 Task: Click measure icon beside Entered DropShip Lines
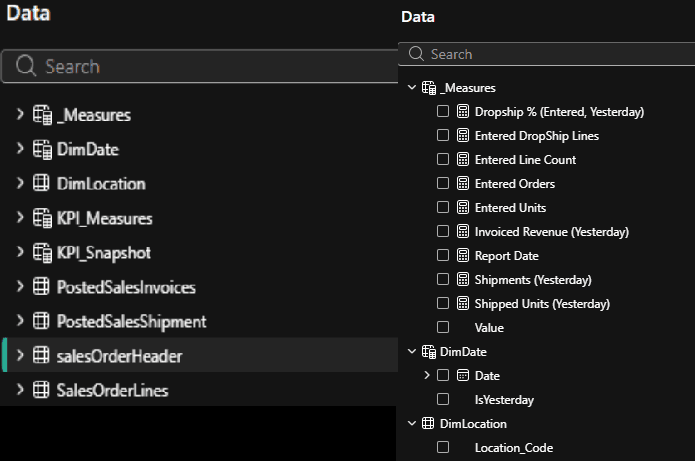click(463, 135)
